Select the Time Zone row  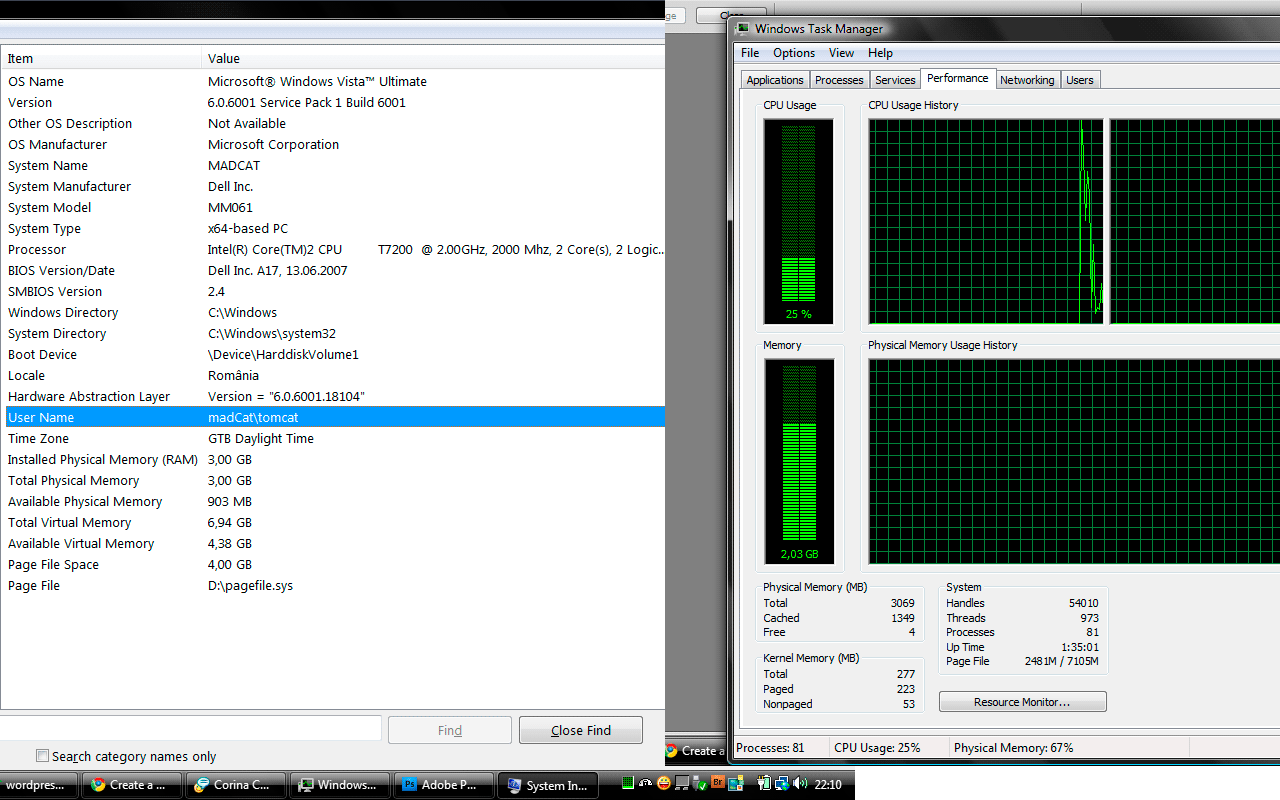pyautogui.click(x=332, y=439)
